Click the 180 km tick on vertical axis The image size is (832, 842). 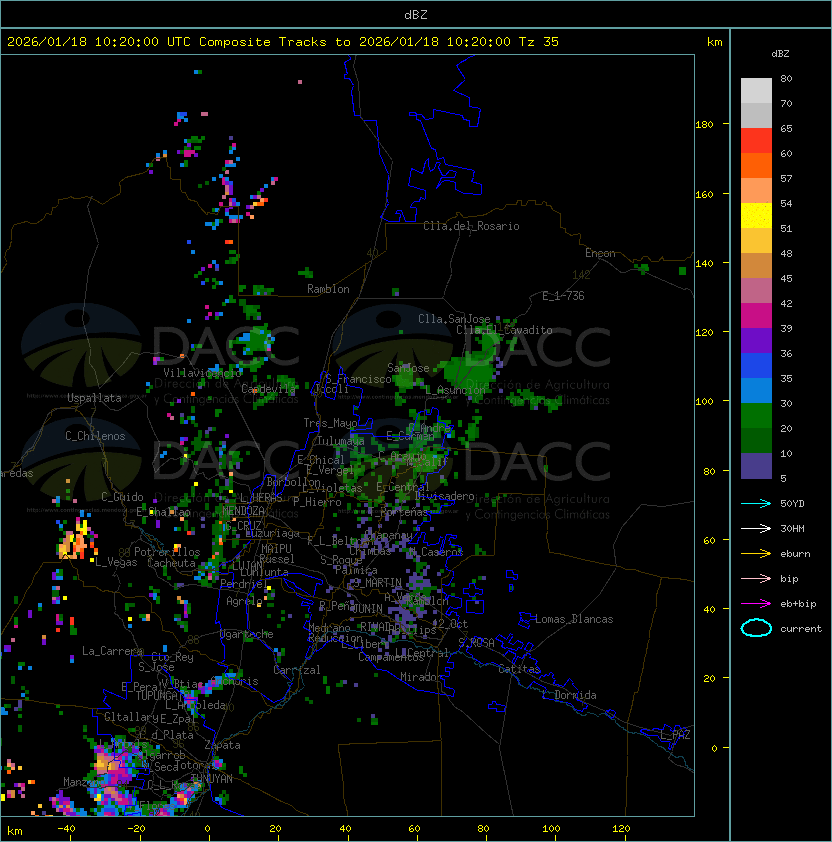(704, 125)
